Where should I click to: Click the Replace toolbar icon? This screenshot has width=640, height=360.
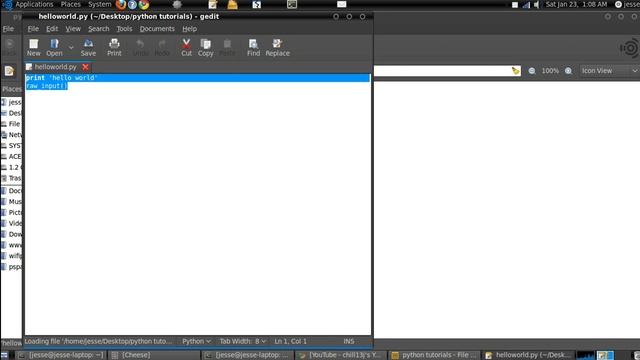click(x=278, y=47)
